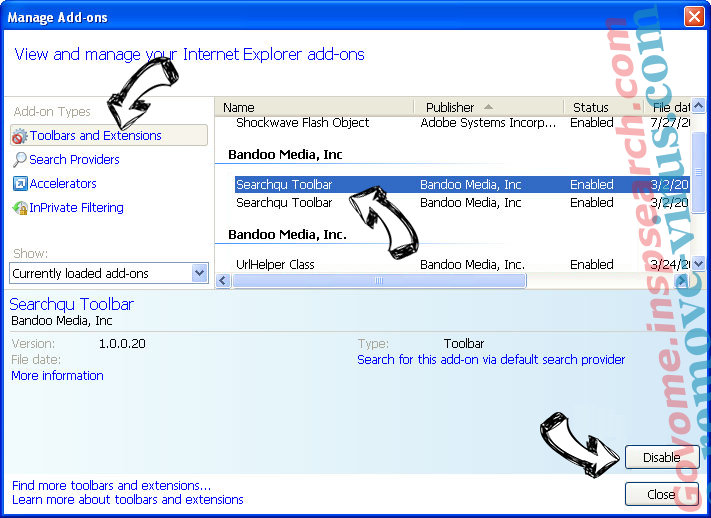Click the Close button

point(662,494)
